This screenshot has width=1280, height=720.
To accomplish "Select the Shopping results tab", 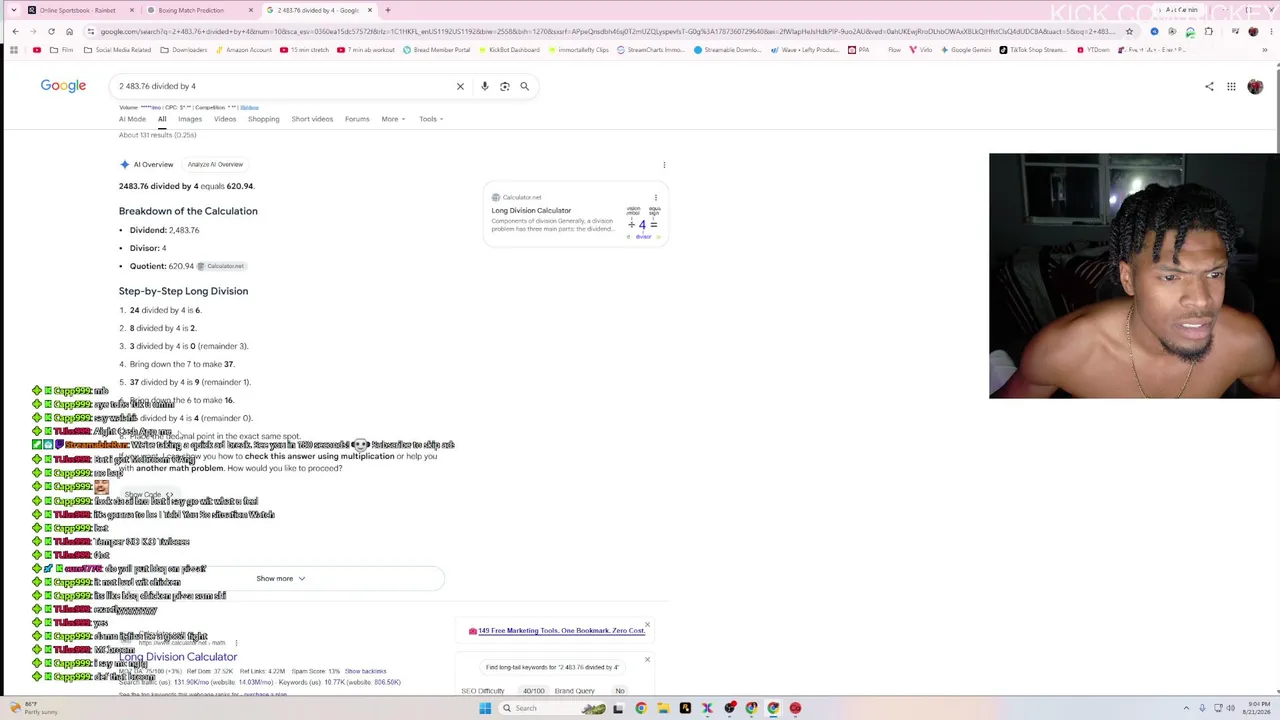I will tap(264, 119).
